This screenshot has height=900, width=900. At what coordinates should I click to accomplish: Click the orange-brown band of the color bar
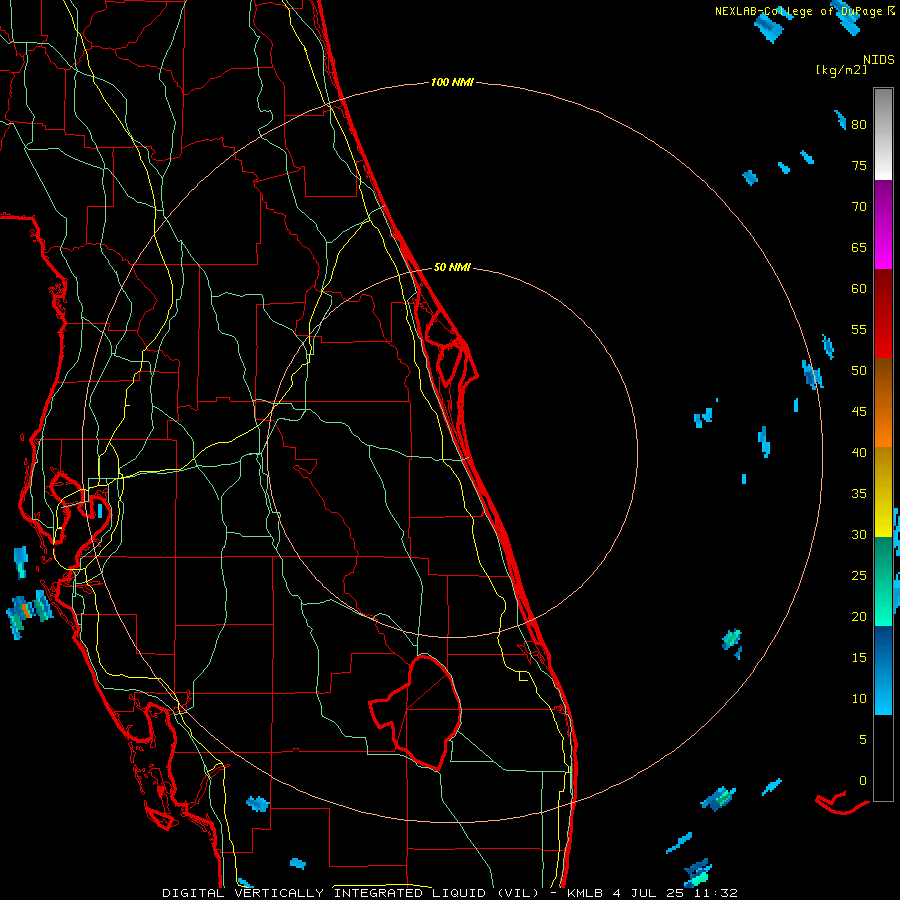tap(883, 403)
